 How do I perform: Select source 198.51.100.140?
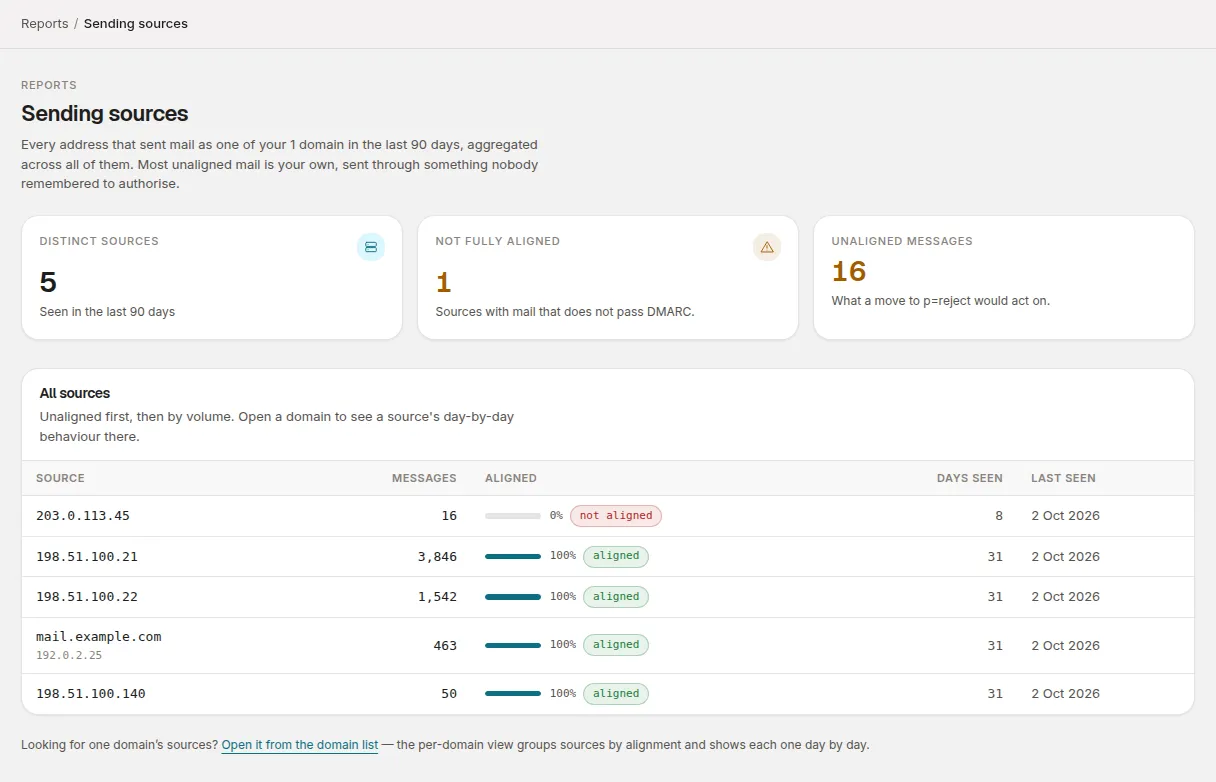[91, 694]
